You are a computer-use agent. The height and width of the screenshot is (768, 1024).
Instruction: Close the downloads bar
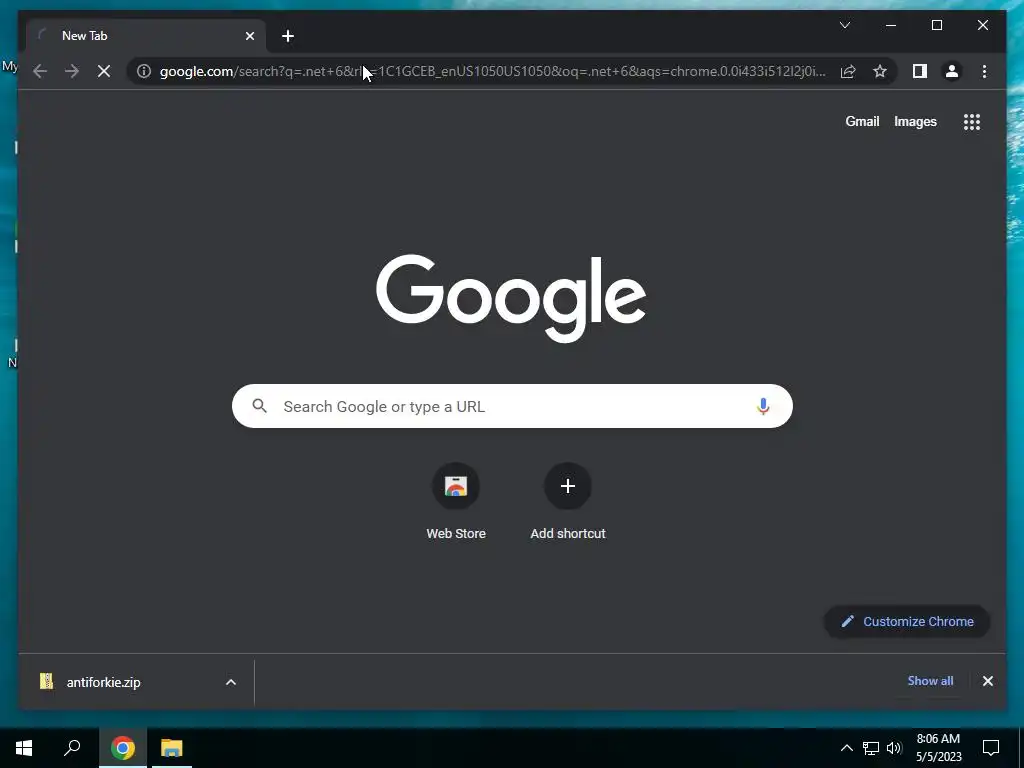click(x=987, y=681)
